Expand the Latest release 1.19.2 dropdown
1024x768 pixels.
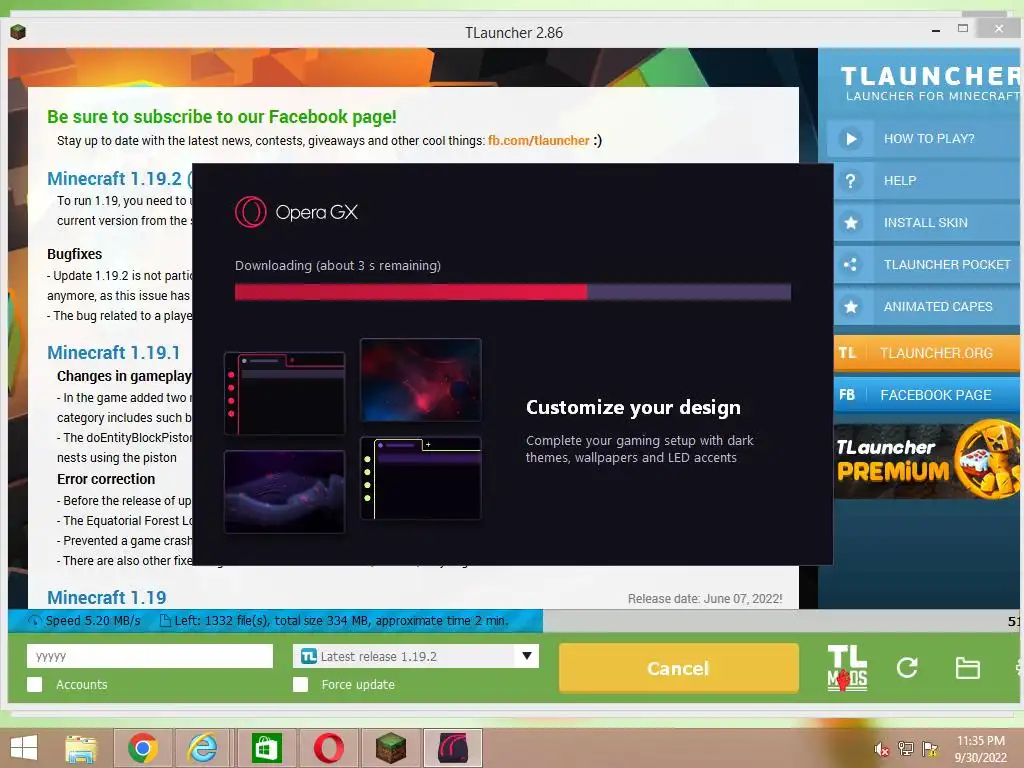[x=416, y=656]
